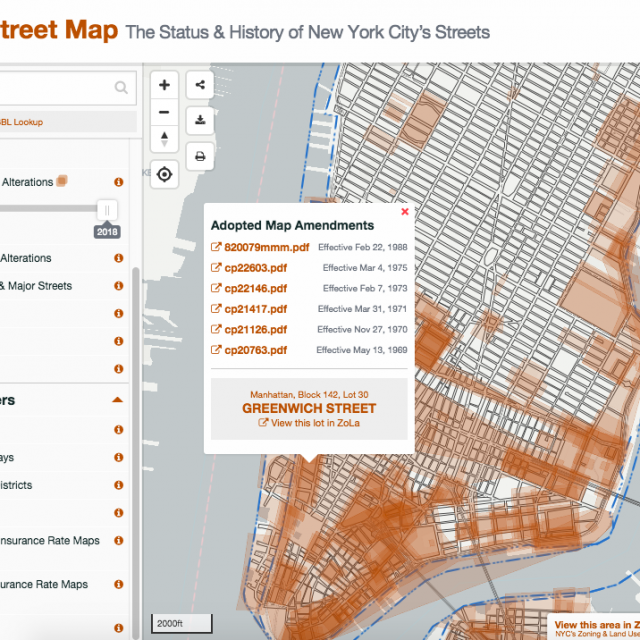The image size is (640, 640).
Task: Open the share map icon
Action: pos(201,85)
